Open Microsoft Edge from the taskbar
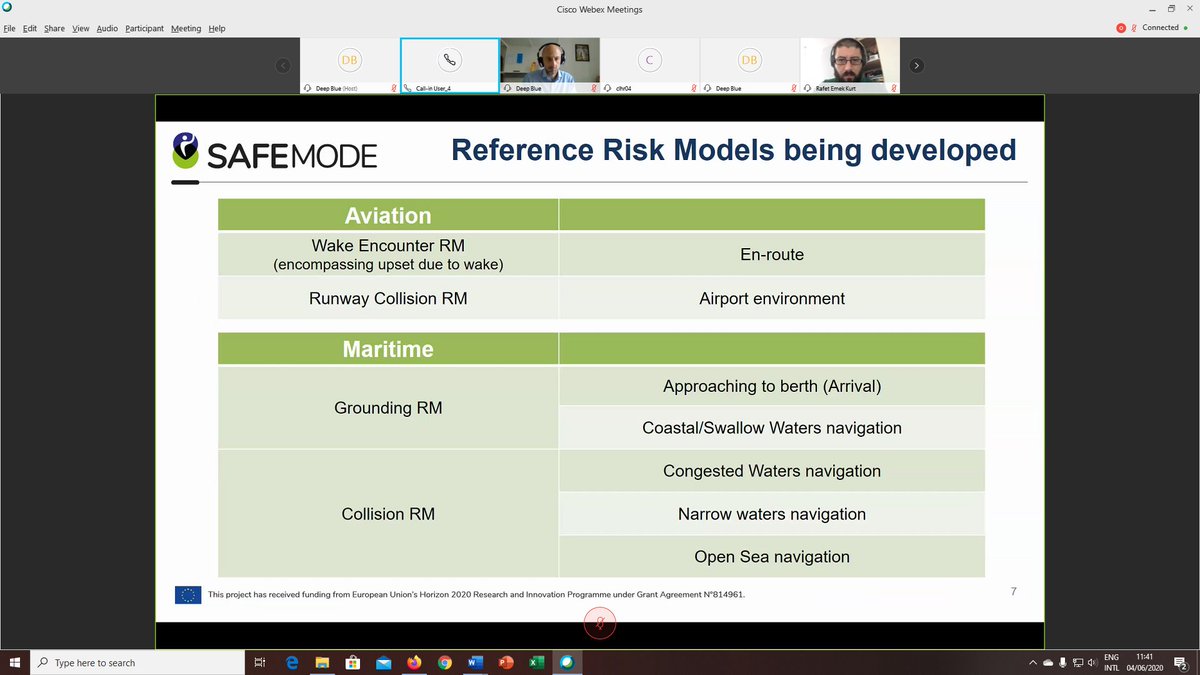Screen dimensions: 1200x675 click(x=292, y=662)
